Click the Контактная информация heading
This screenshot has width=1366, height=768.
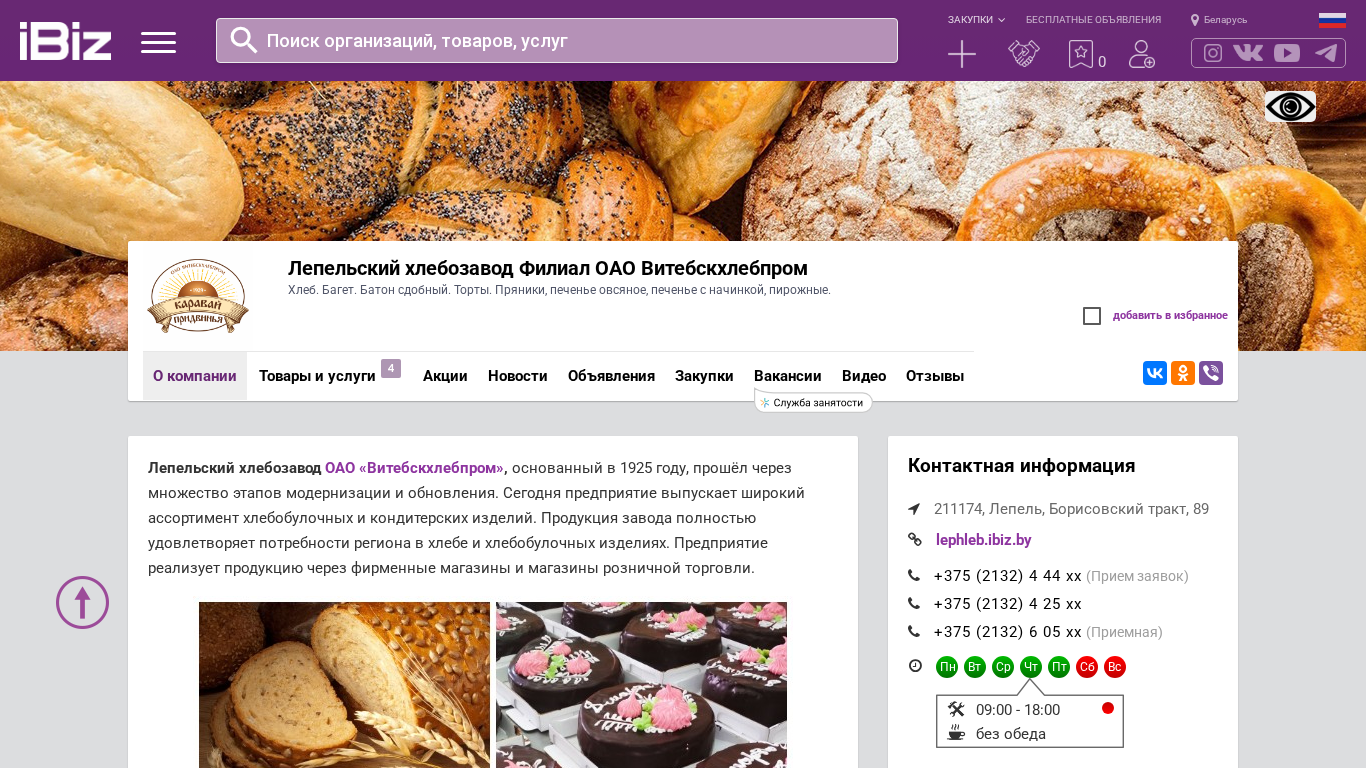tap(1021, 466)
